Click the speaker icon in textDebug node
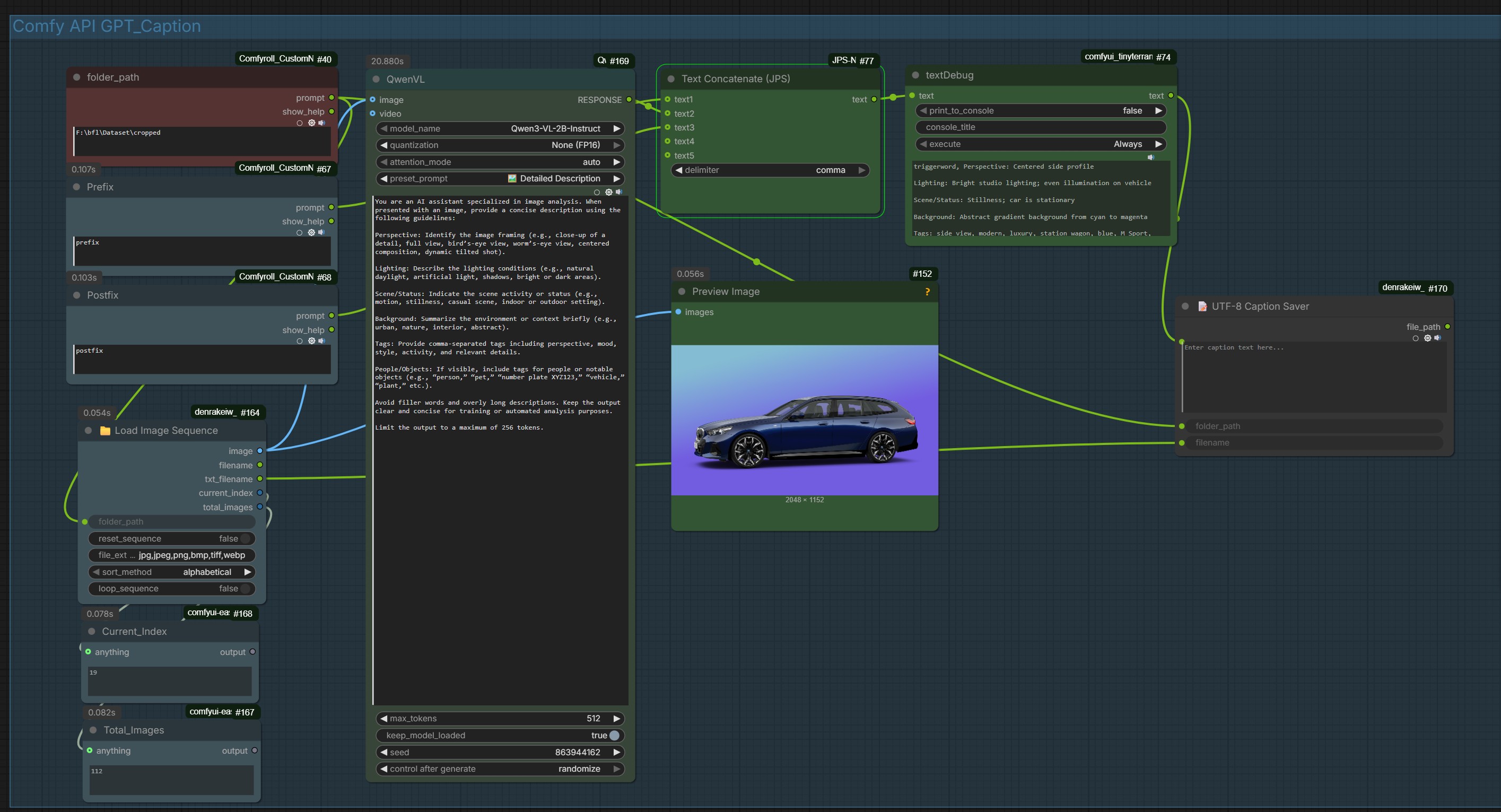1501x812 pixels. pos(1151,158)
